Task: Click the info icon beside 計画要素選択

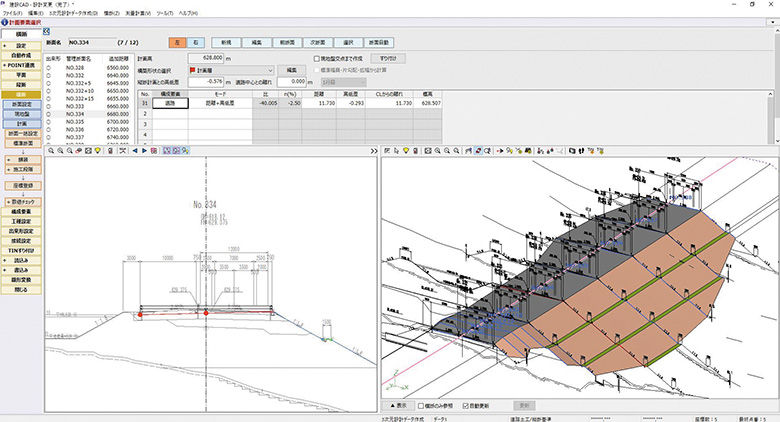Action: [x=5, y=22]
